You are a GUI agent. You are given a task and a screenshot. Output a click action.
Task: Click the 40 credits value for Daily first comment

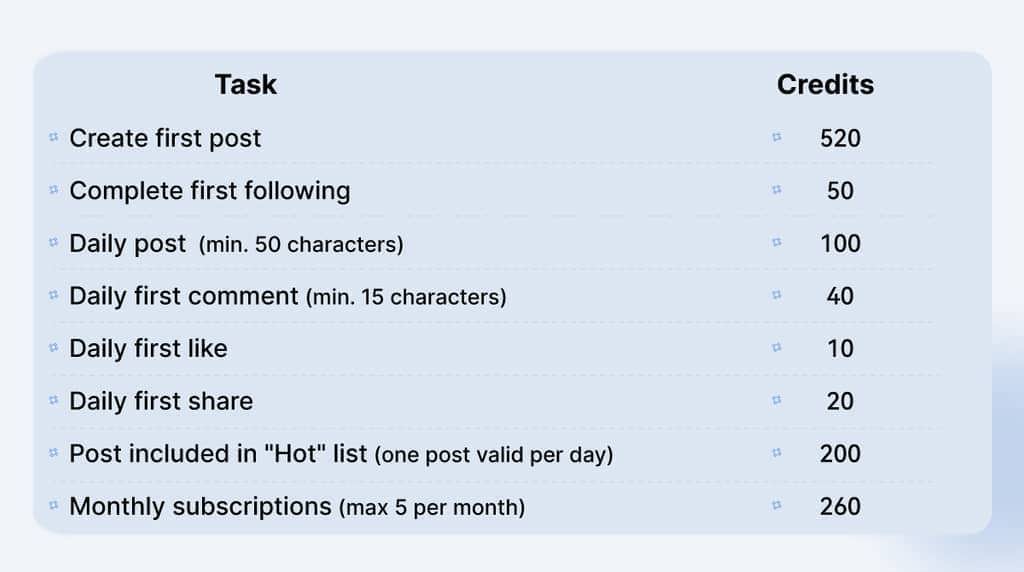click(x=840, y=296)
